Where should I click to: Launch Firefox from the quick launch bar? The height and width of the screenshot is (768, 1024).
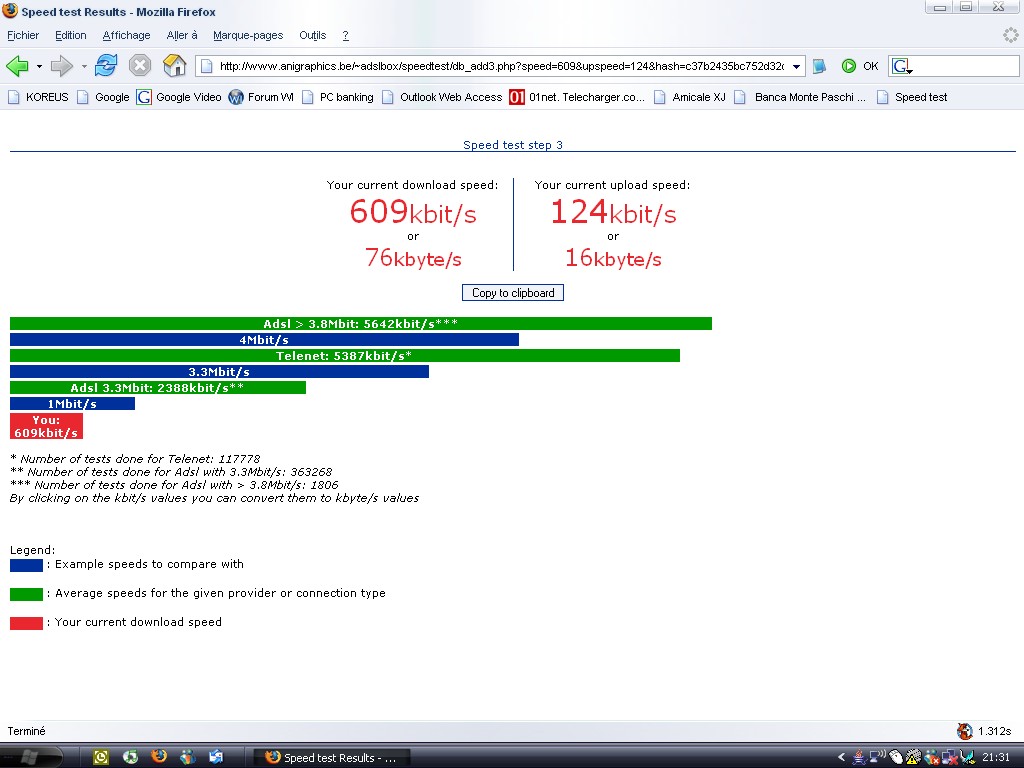click(x=159, y=757)
